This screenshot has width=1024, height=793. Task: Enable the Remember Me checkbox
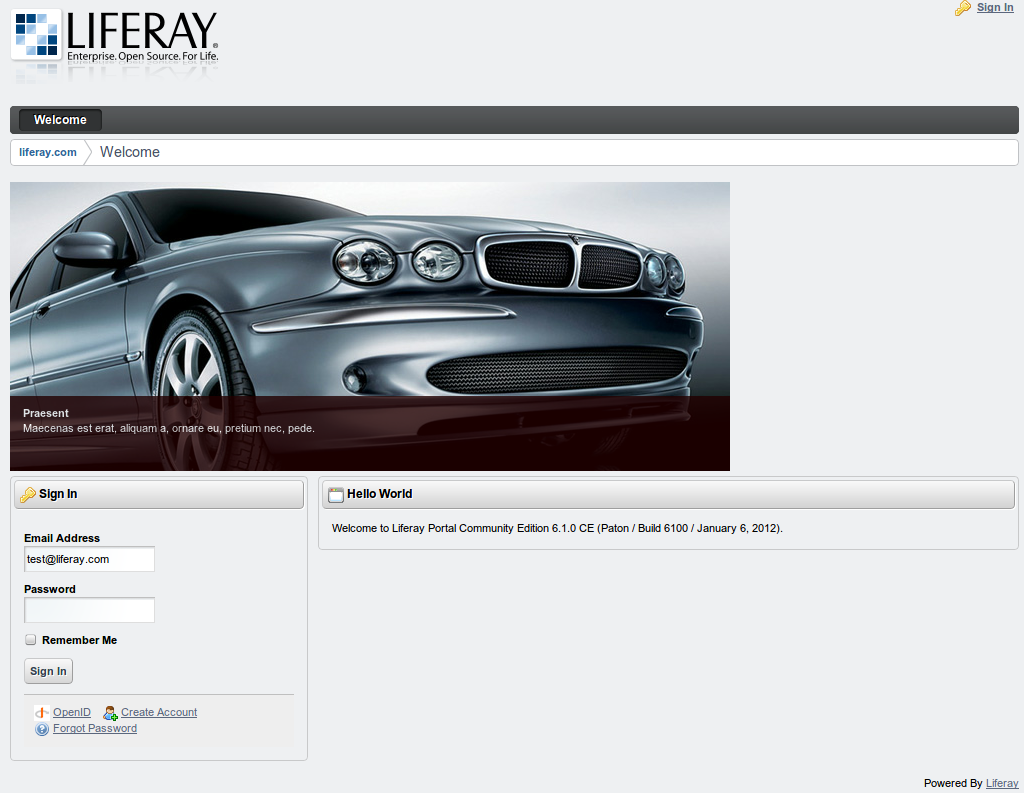pyautogui.click(x=30, y=638)
